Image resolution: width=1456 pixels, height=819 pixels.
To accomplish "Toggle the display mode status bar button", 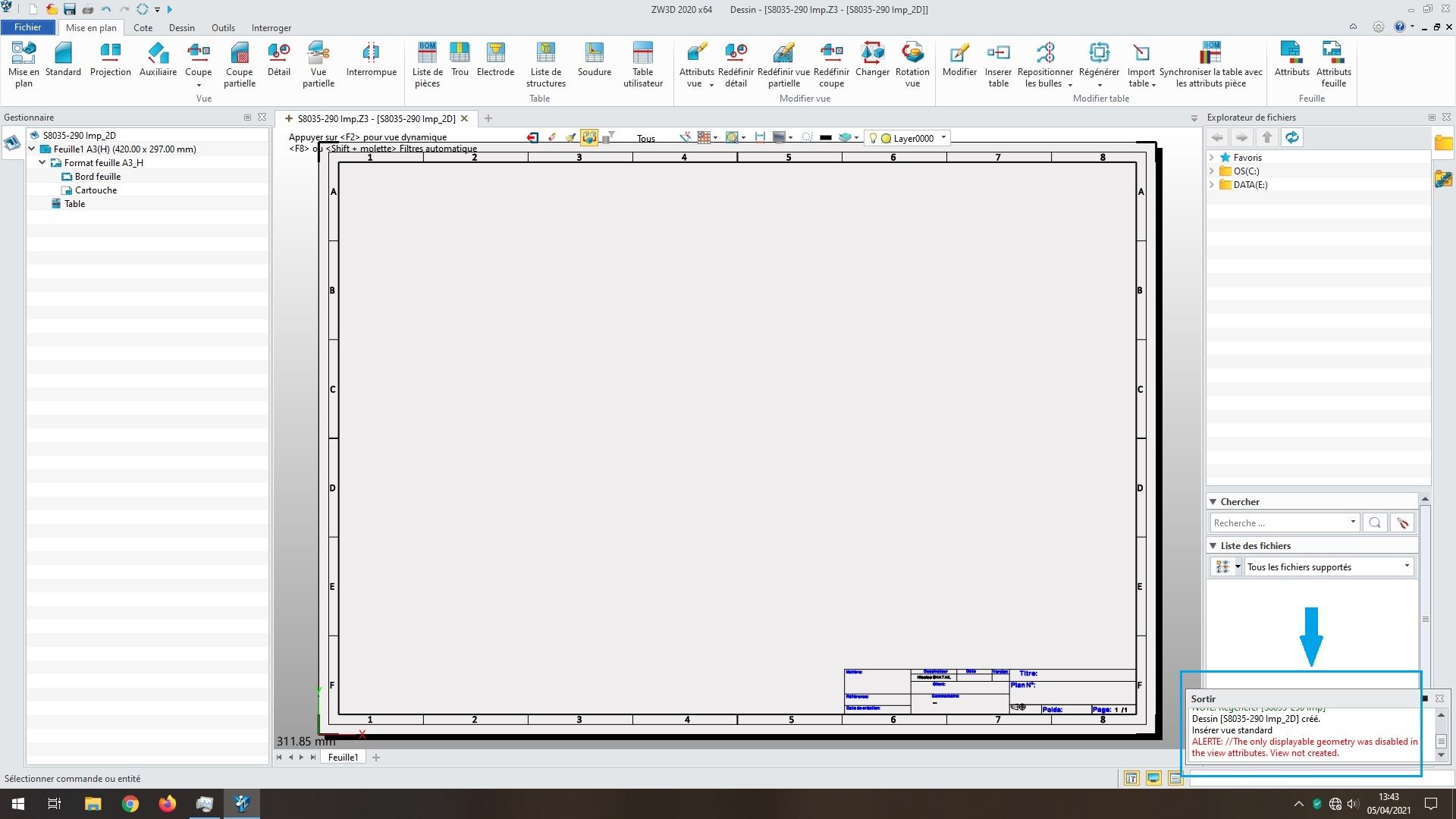I will pos(1153,778).
